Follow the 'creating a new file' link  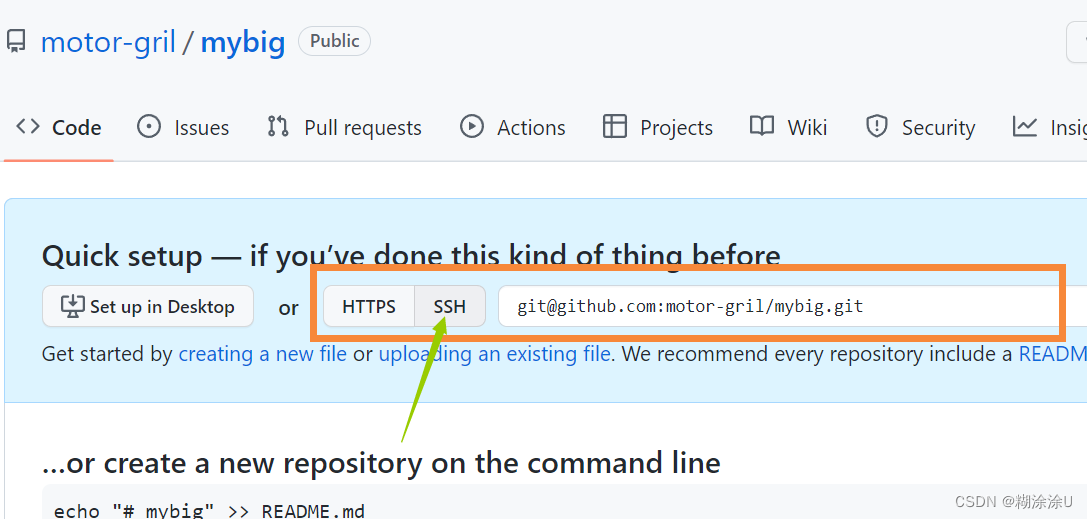263,354
